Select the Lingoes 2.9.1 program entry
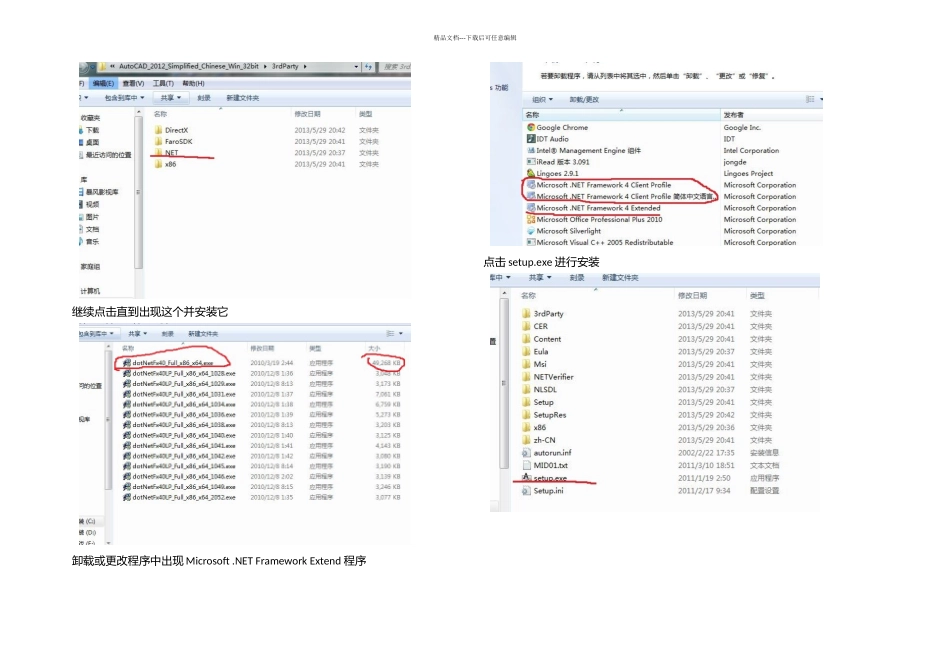 pos(557,173)
